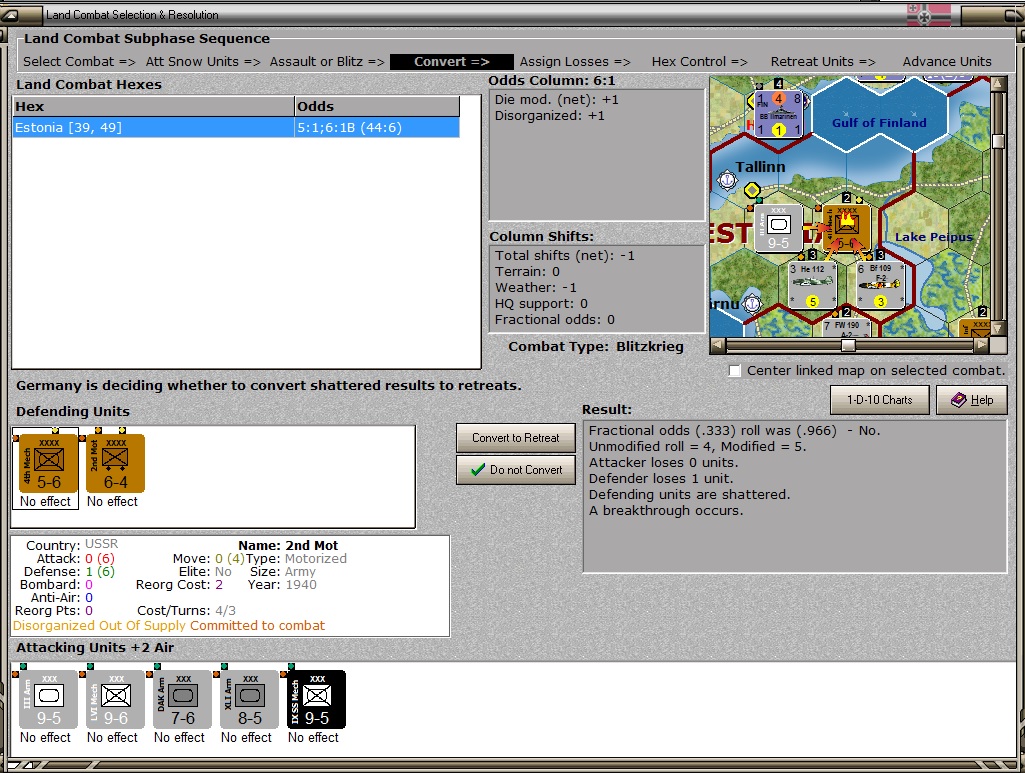Click the Odds column header

coord(377,107)
